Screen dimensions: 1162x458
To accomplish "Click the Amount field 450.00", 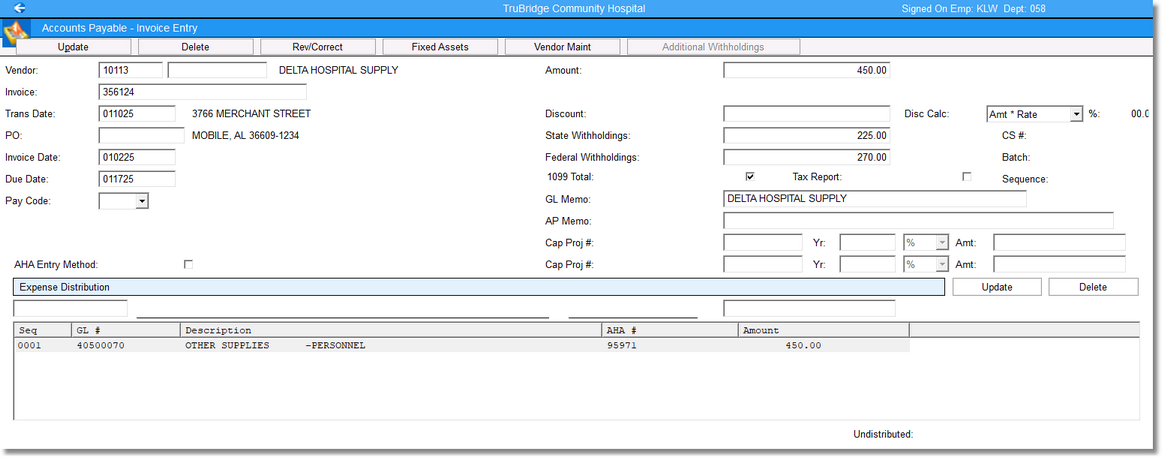I will (x=806, y=70).
